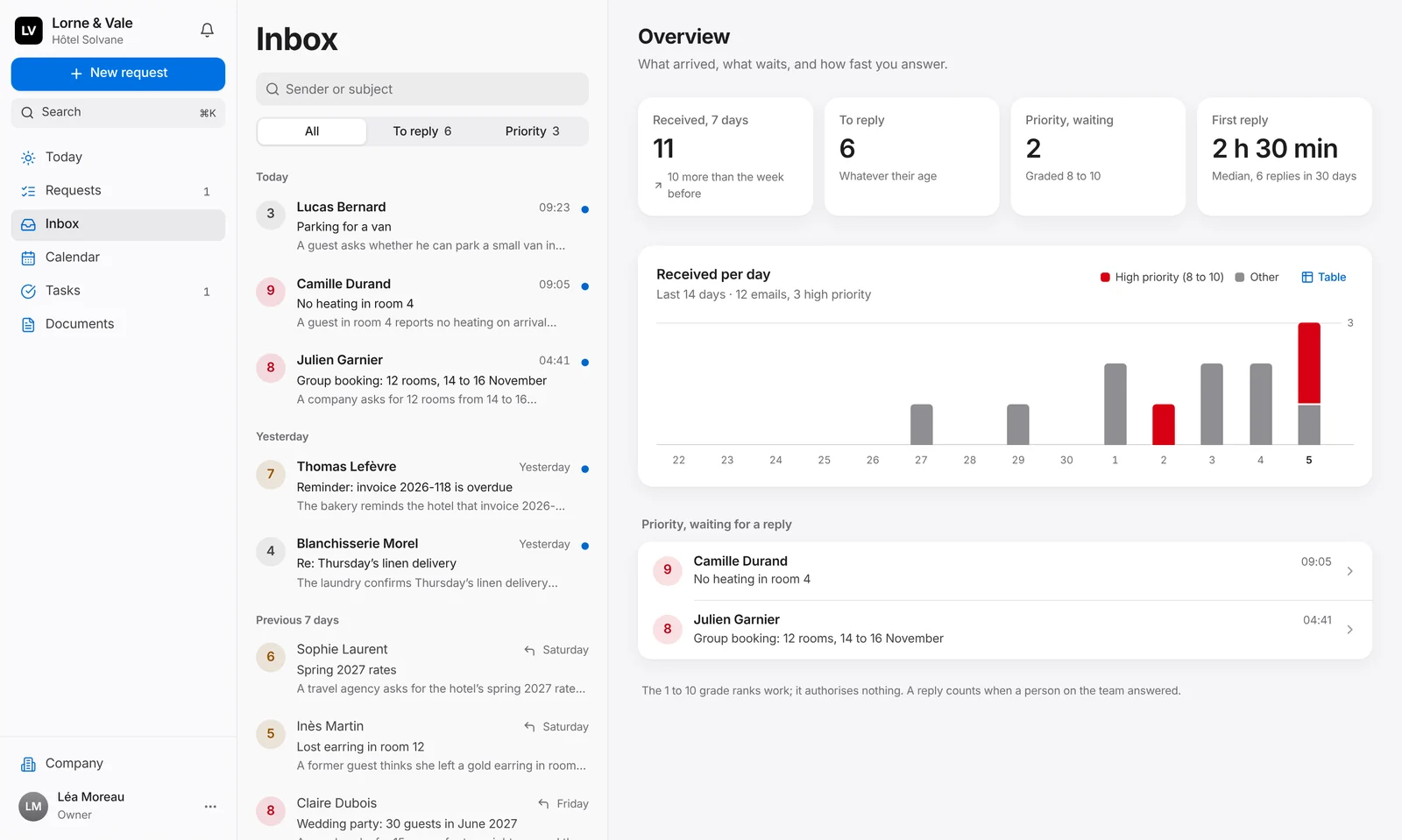Switch to the To reply tab
1402x840 pixels.
422,131
